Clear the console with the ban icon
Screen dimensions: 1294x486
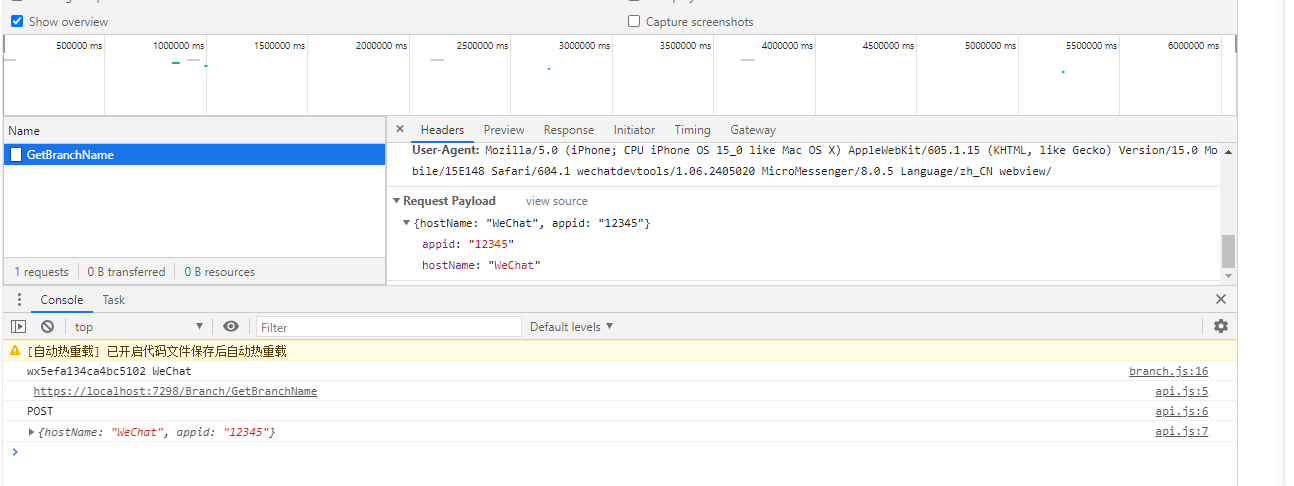[47, 326]
